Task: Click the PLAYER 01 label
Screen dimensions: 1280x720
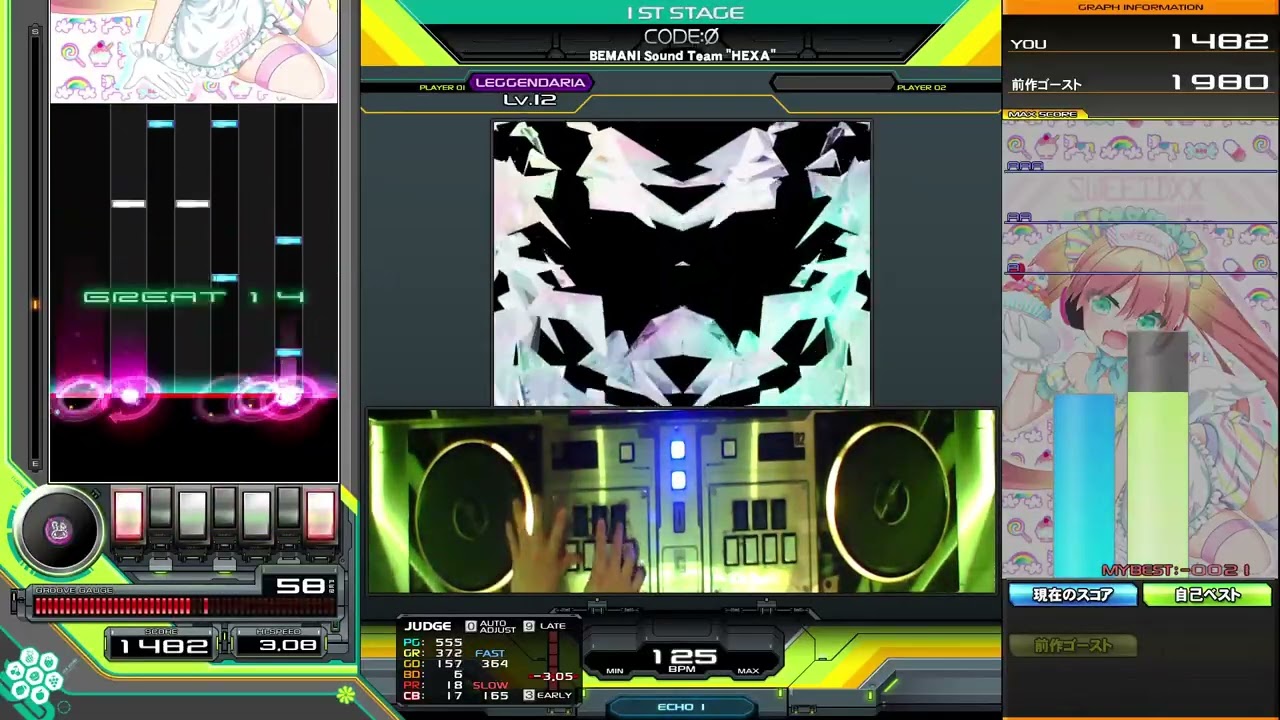Action: (x=442, y=88)
